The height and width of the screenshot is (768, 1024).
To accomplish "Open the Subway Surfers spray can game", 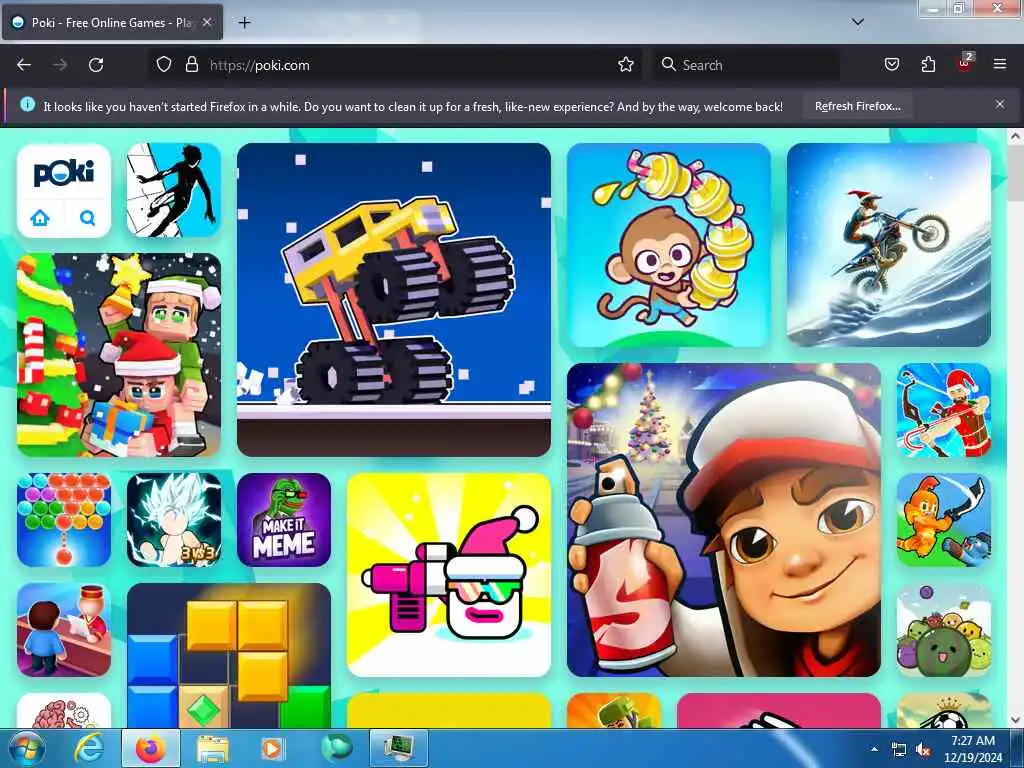I will tap(724, 520).
